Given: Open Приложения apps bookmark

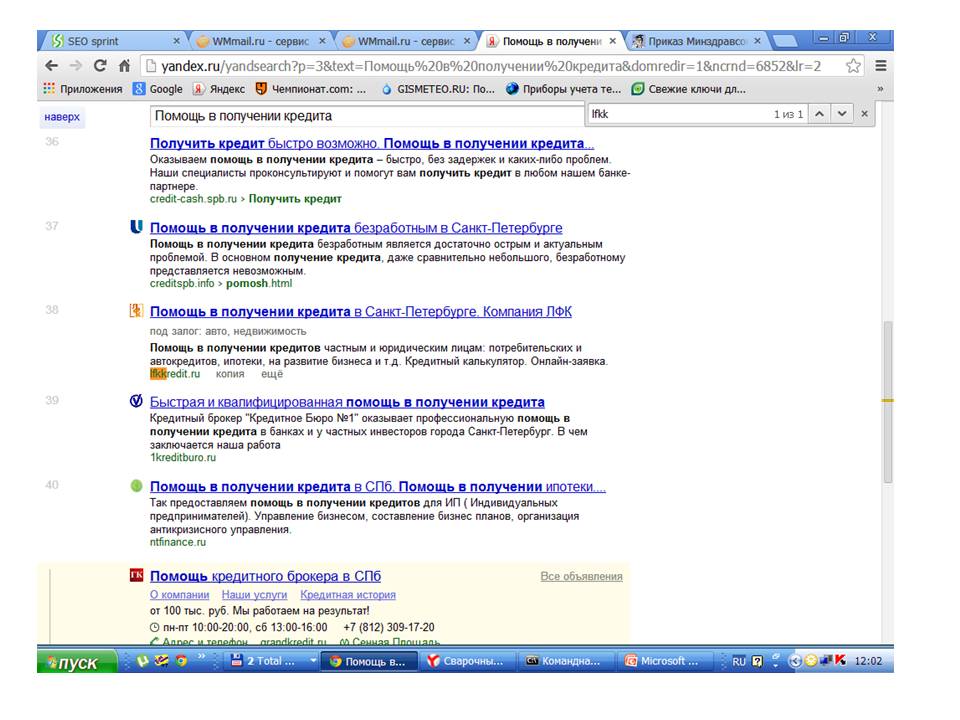Looking at the screenshot, I should (83, 89).
